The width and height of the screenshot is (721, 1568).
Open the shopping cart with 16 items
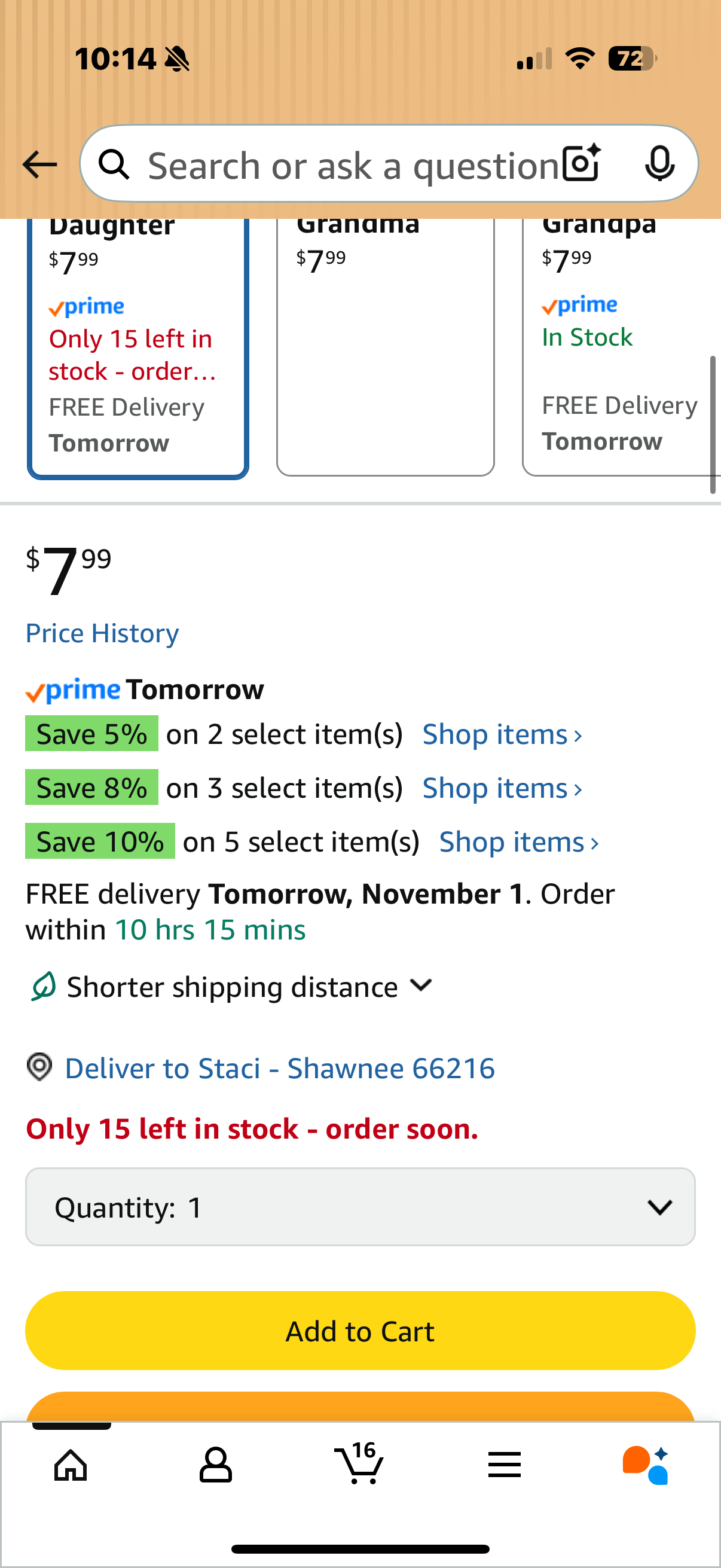(359, 1463)
